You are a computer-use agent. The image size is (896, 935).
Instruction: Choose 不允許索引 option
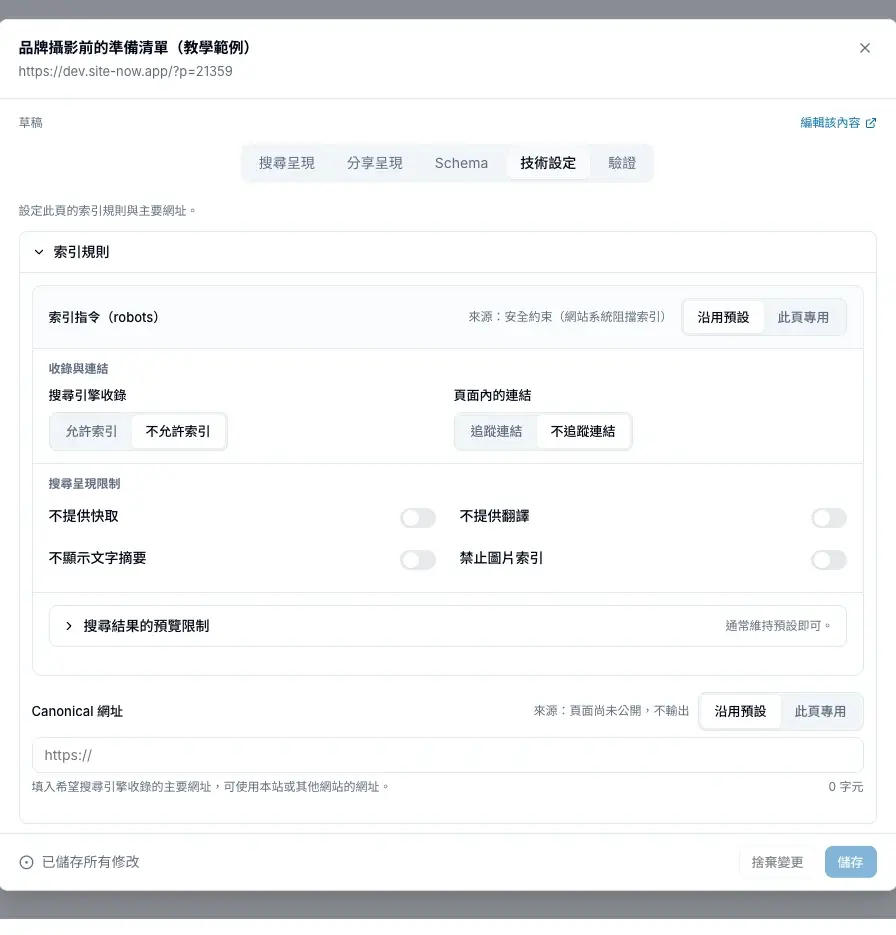[178, 432]
